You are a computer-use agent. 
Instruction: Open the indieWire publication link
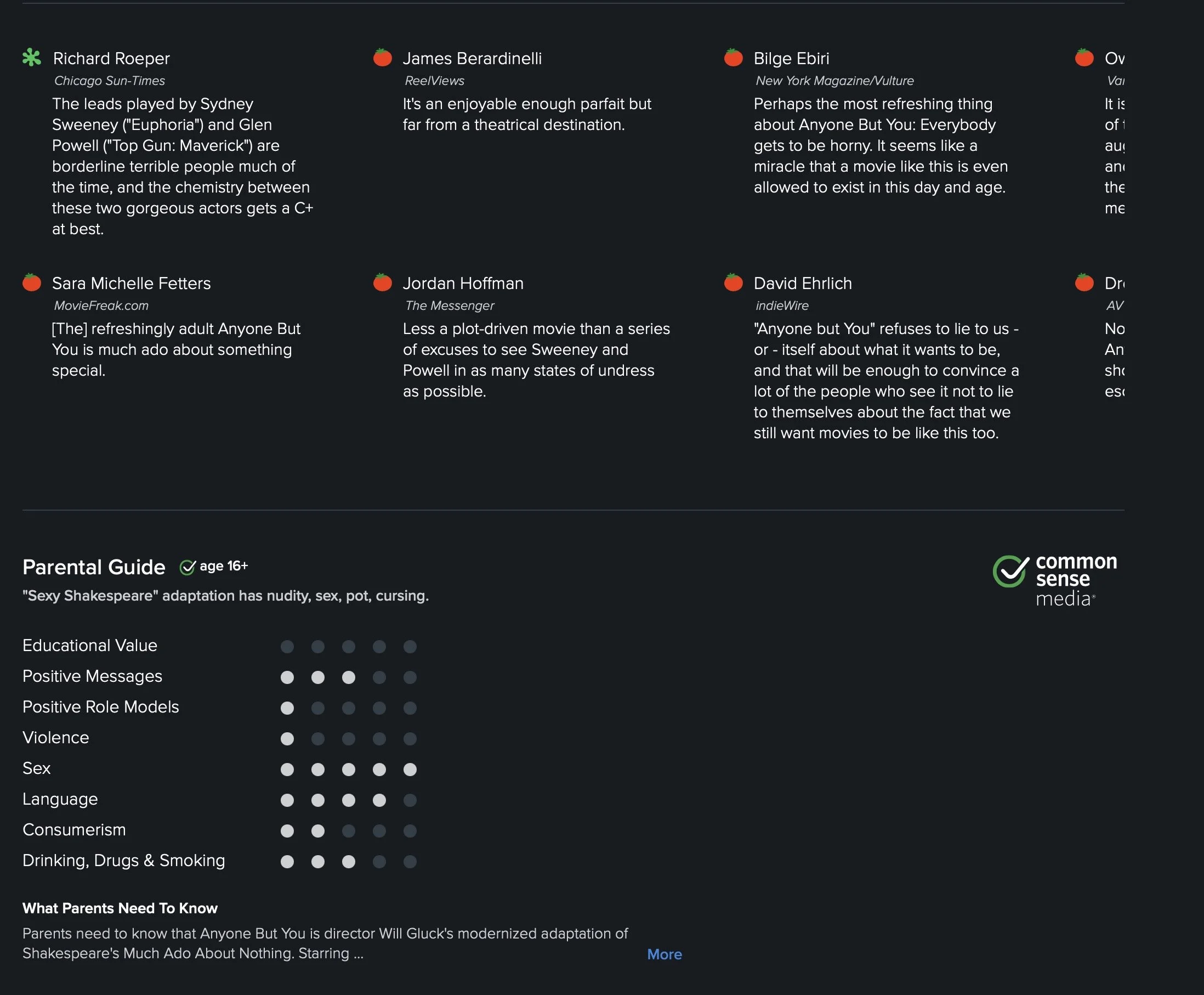click(782, 306)
